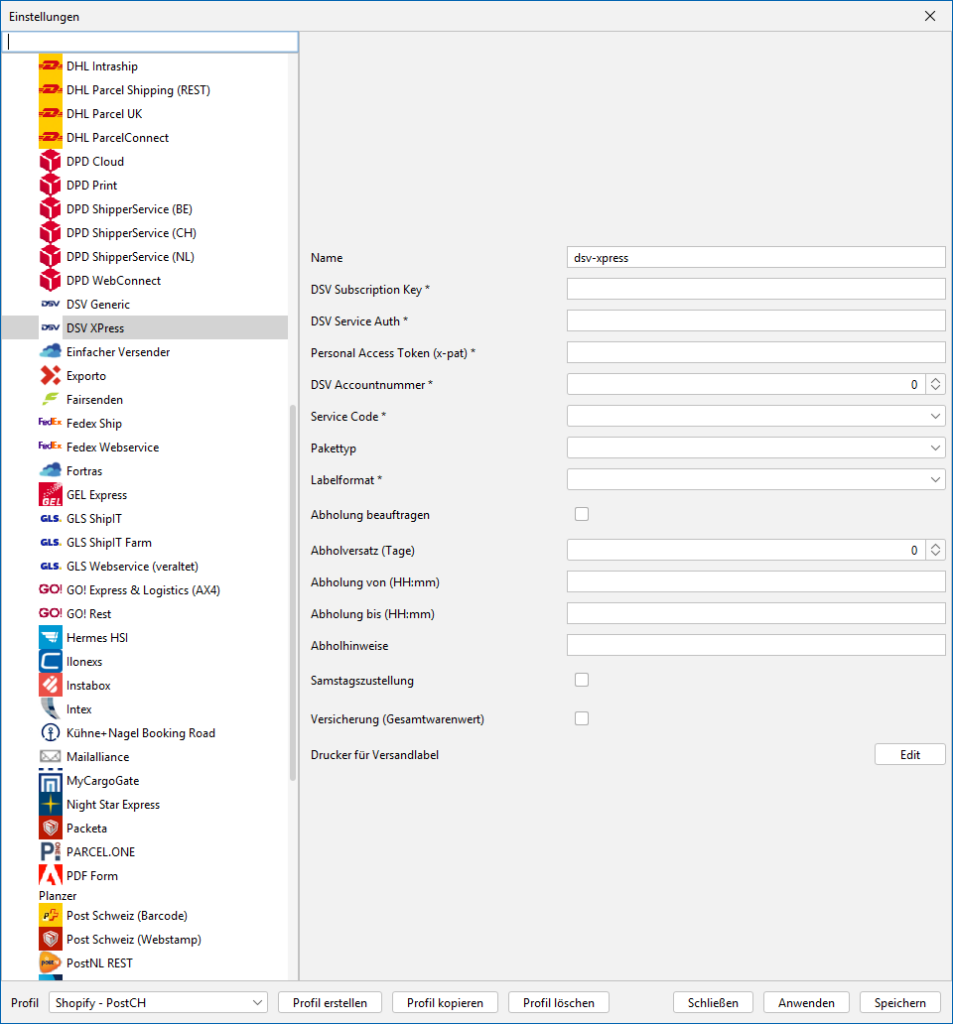Check Versicherung (Gesamtwarenwert) option
Image resolution: width=953 pixels, height=1024 pixels.
tap(581, 718)
